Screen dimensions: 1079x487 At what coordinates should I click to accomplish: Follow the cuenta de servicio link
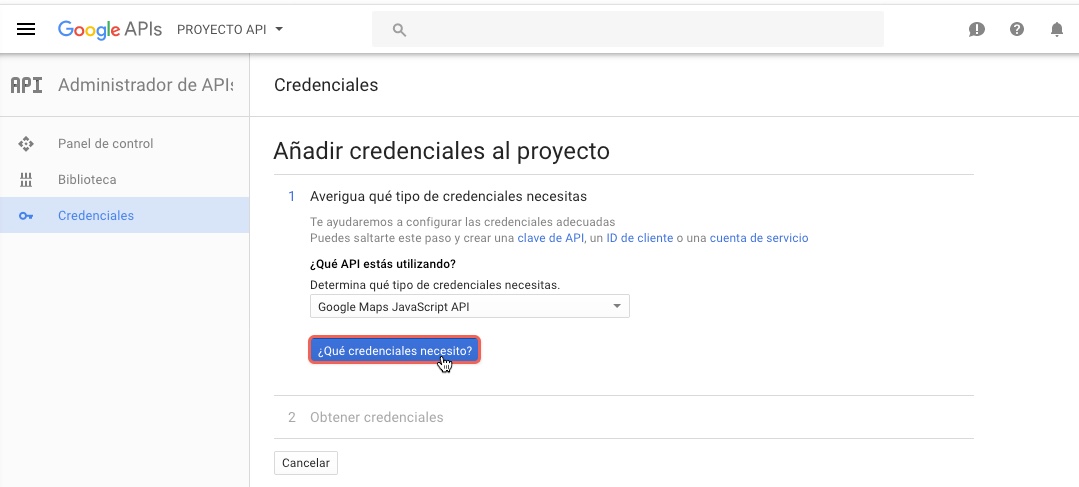[759, 238]
